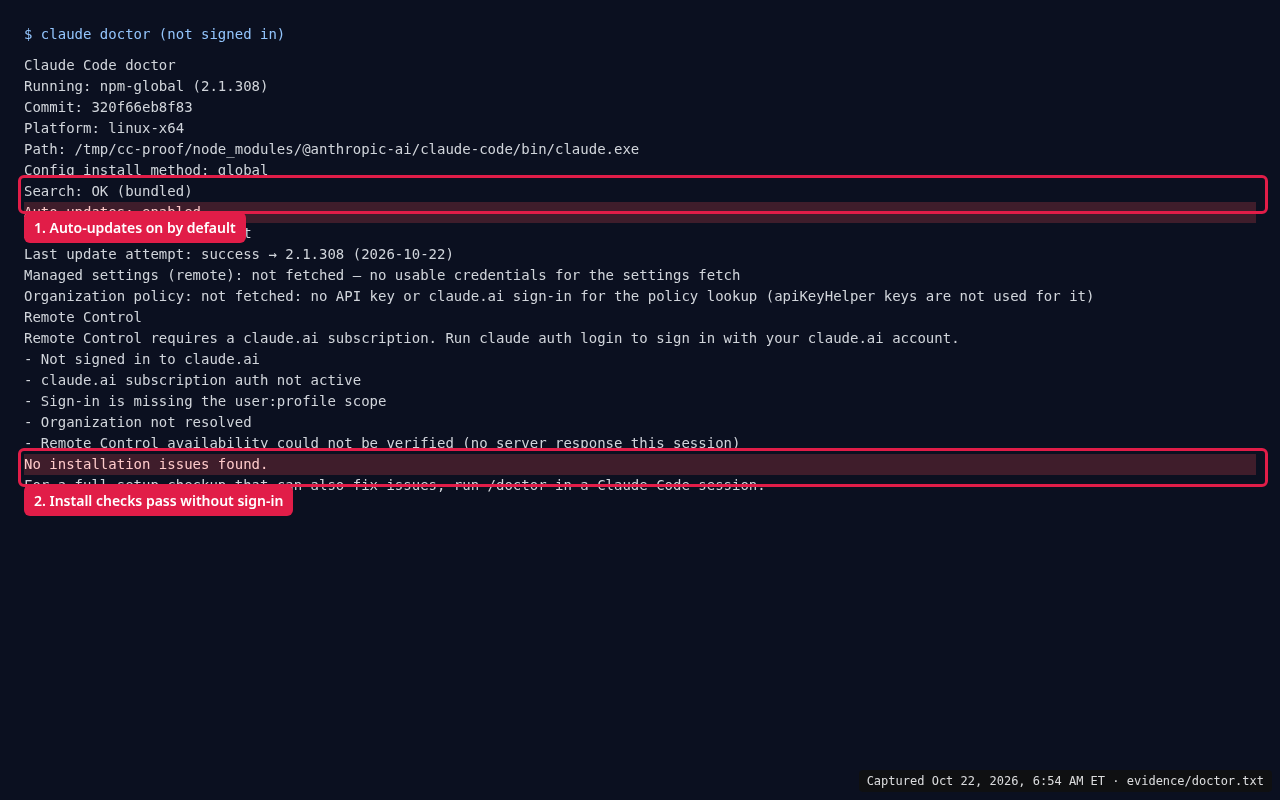The height and width of the screenshot is (800, 1280).
Task: Select the "Managed settings (remote): not fetched" line
Action: click(382, 275)
